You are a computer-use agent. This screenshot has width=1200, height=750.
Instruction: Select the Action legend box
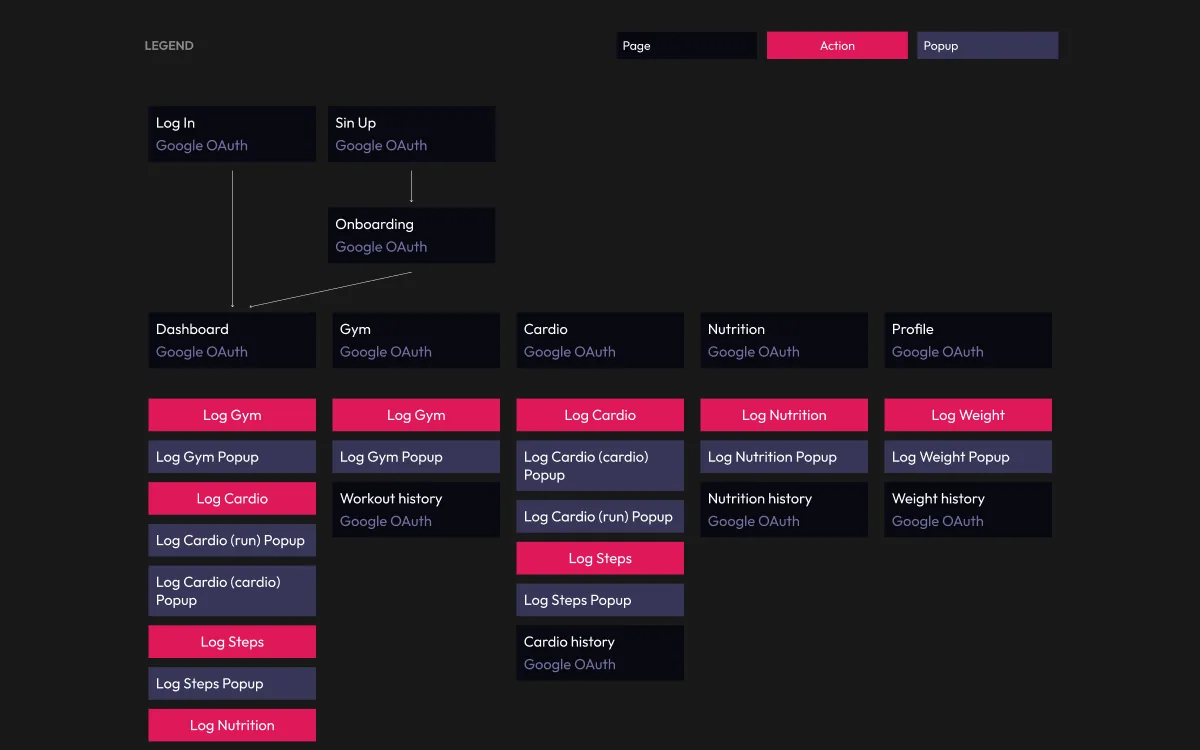(x=837, y=46)
